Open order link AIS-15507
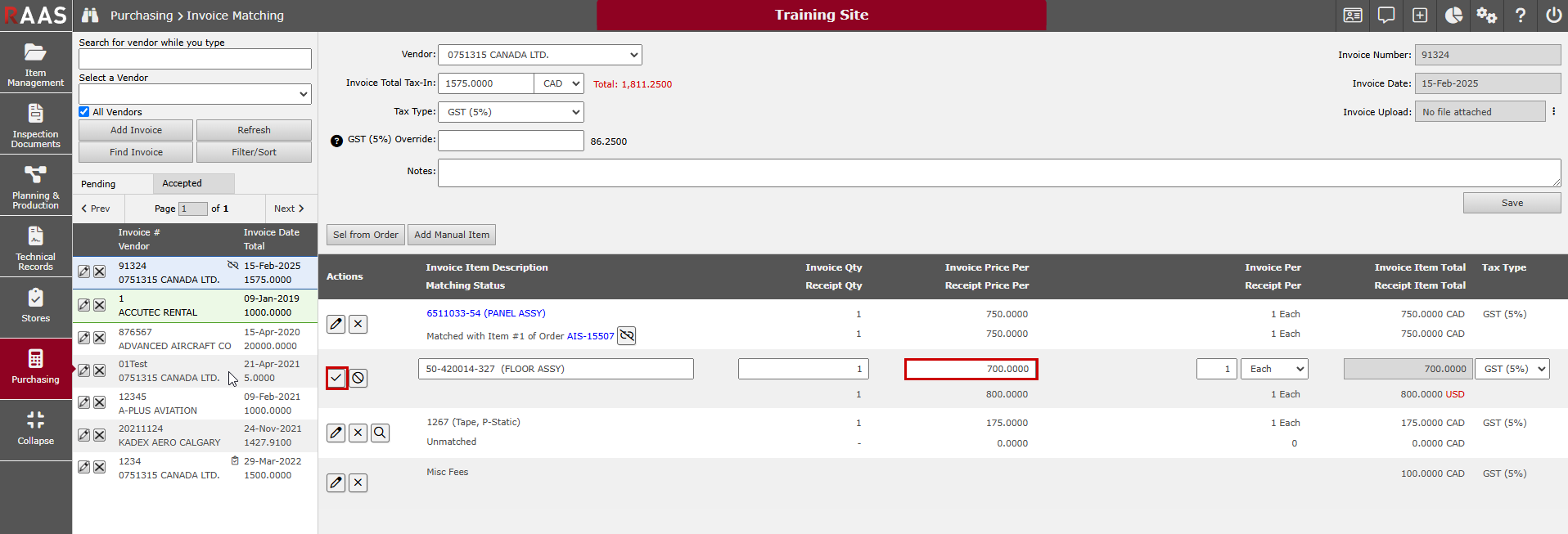The height and width of the screenshot is (534, 1568). (x=590, y=336)
